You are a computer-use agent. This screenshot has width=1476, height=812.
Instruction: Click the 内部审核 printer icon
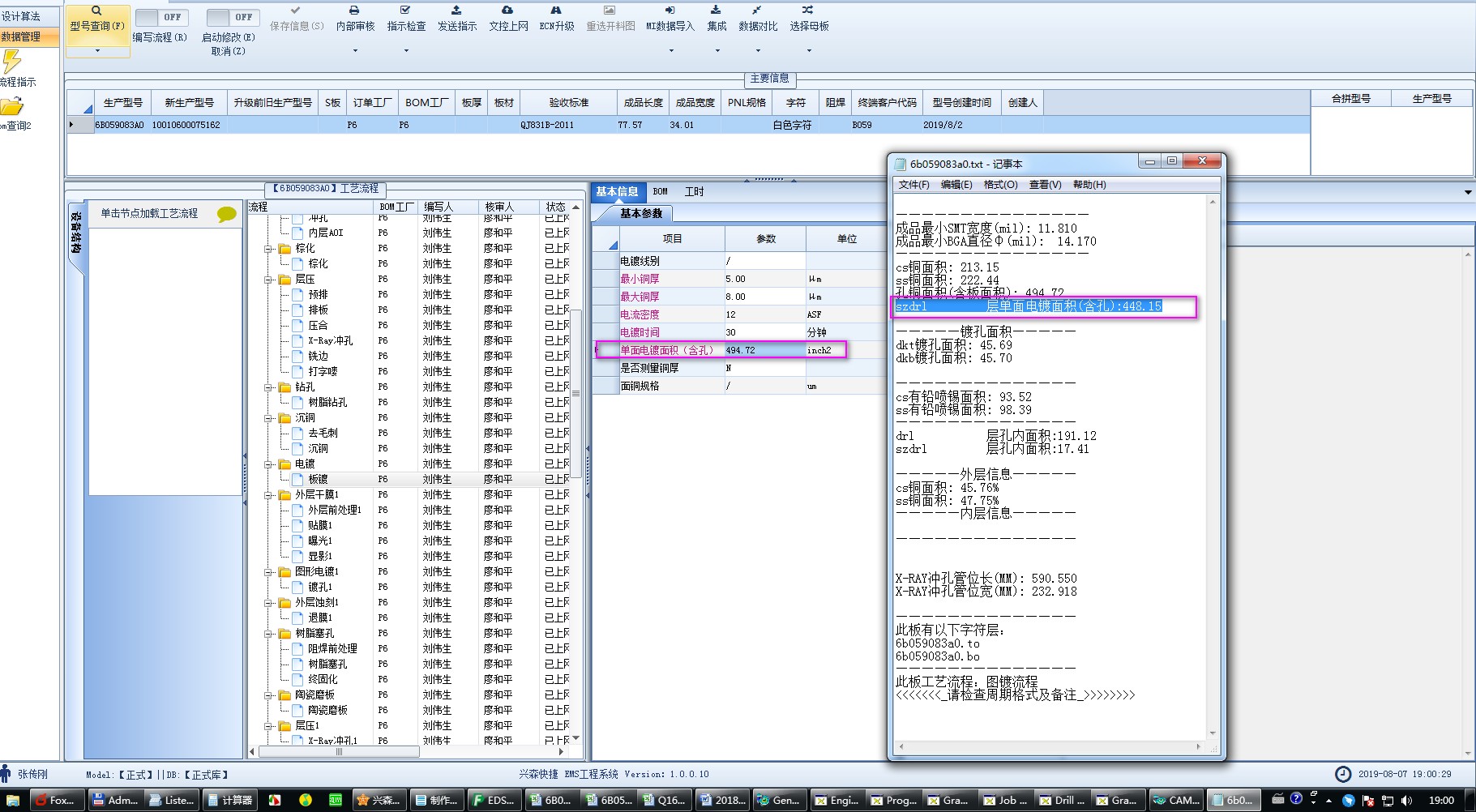[x=354, y=10]
